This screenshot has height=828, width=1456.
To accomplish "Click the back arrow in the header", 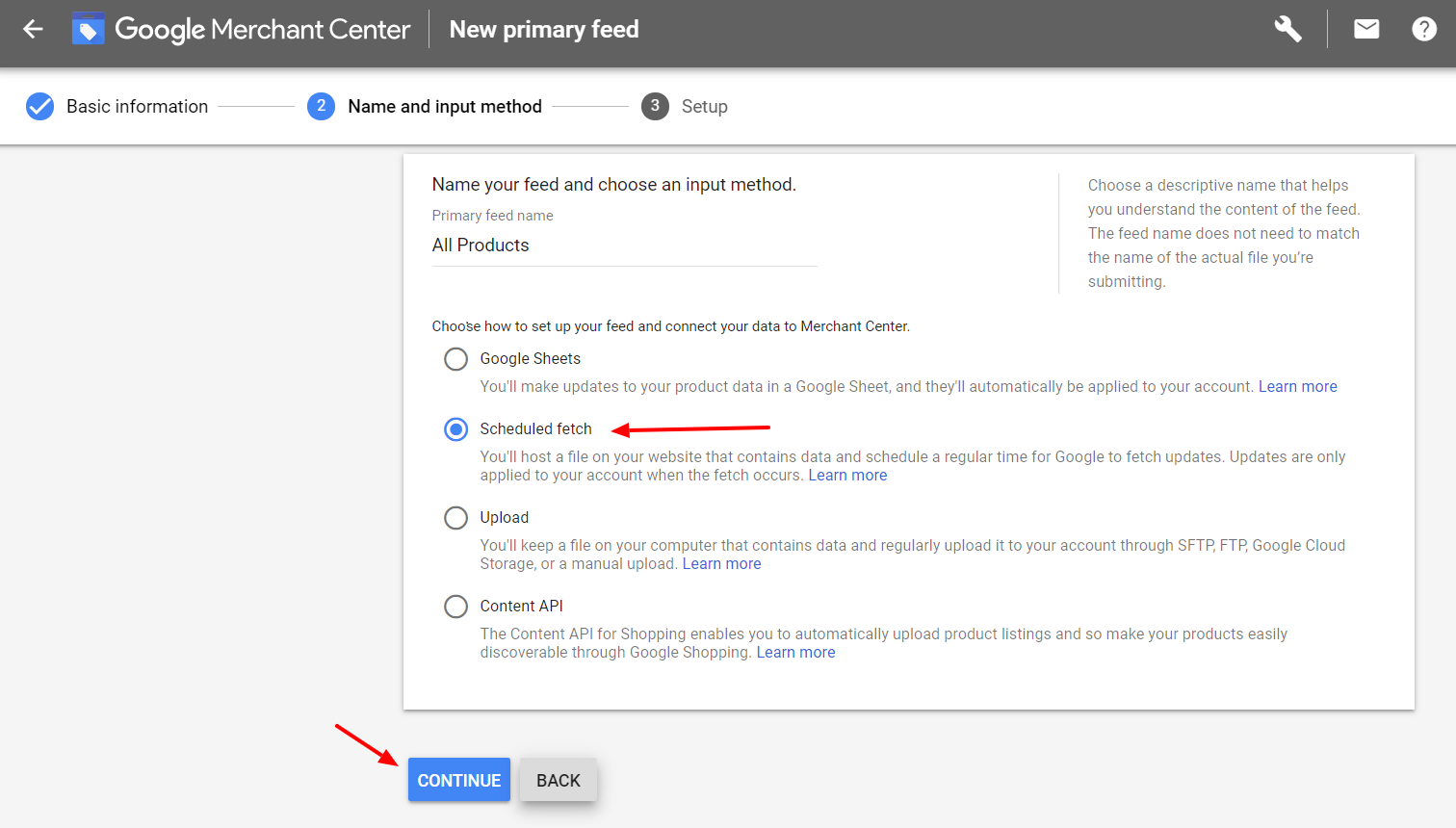I will pos(33,29).
